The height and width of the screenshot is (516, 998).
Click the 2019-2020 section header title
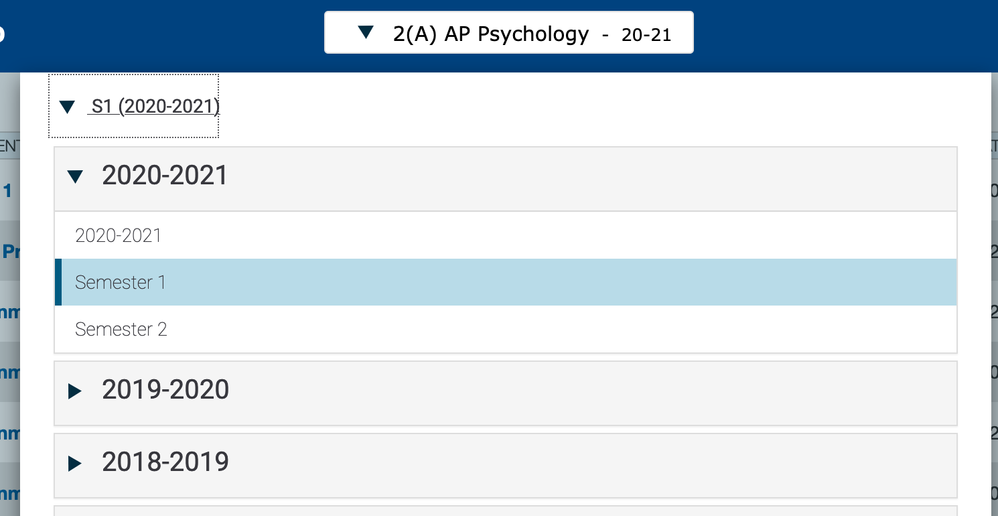[x=165, y=390]
